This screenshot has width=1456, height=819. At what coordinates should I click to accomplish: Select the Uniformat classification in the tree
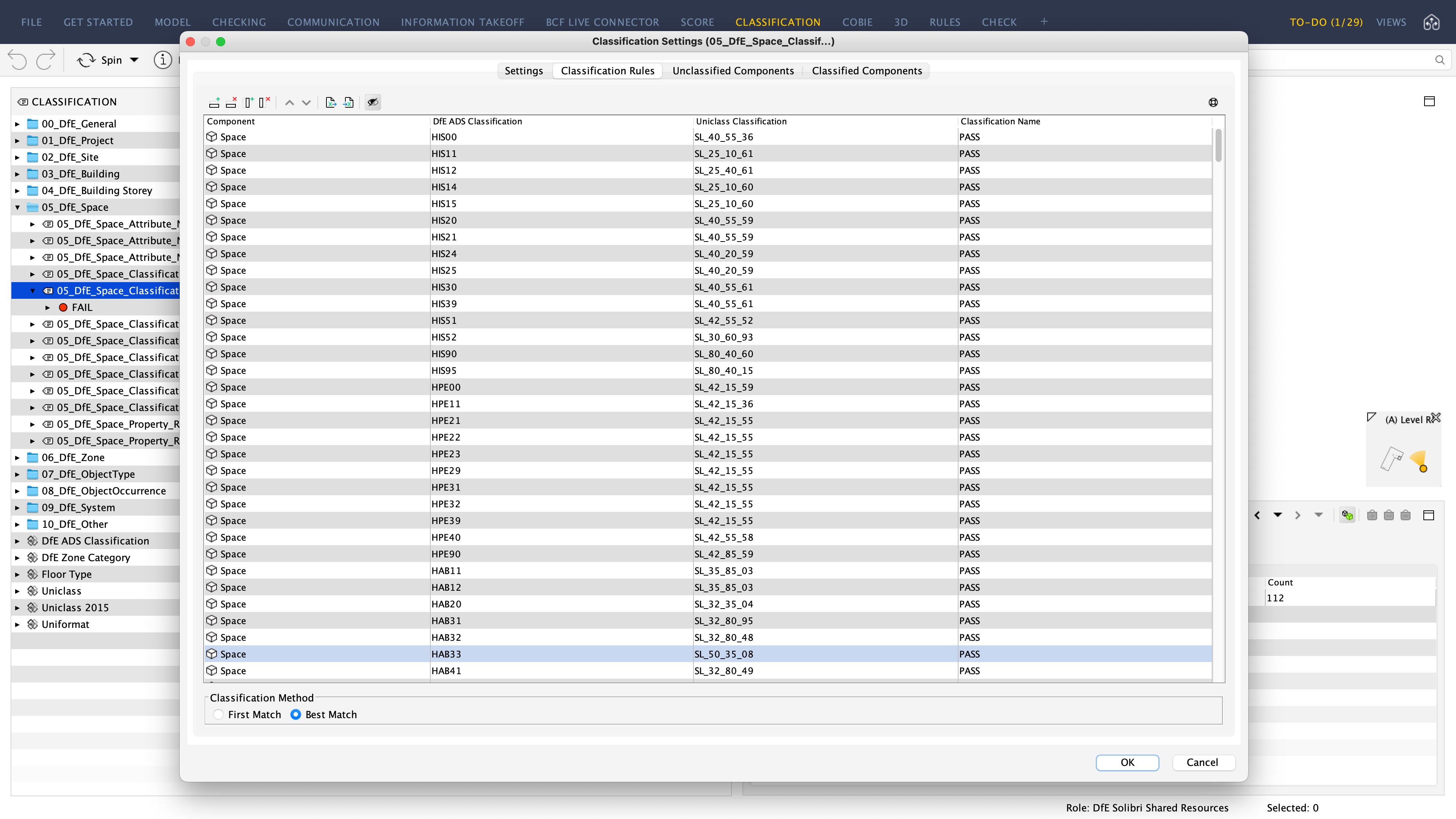(65, 624)
